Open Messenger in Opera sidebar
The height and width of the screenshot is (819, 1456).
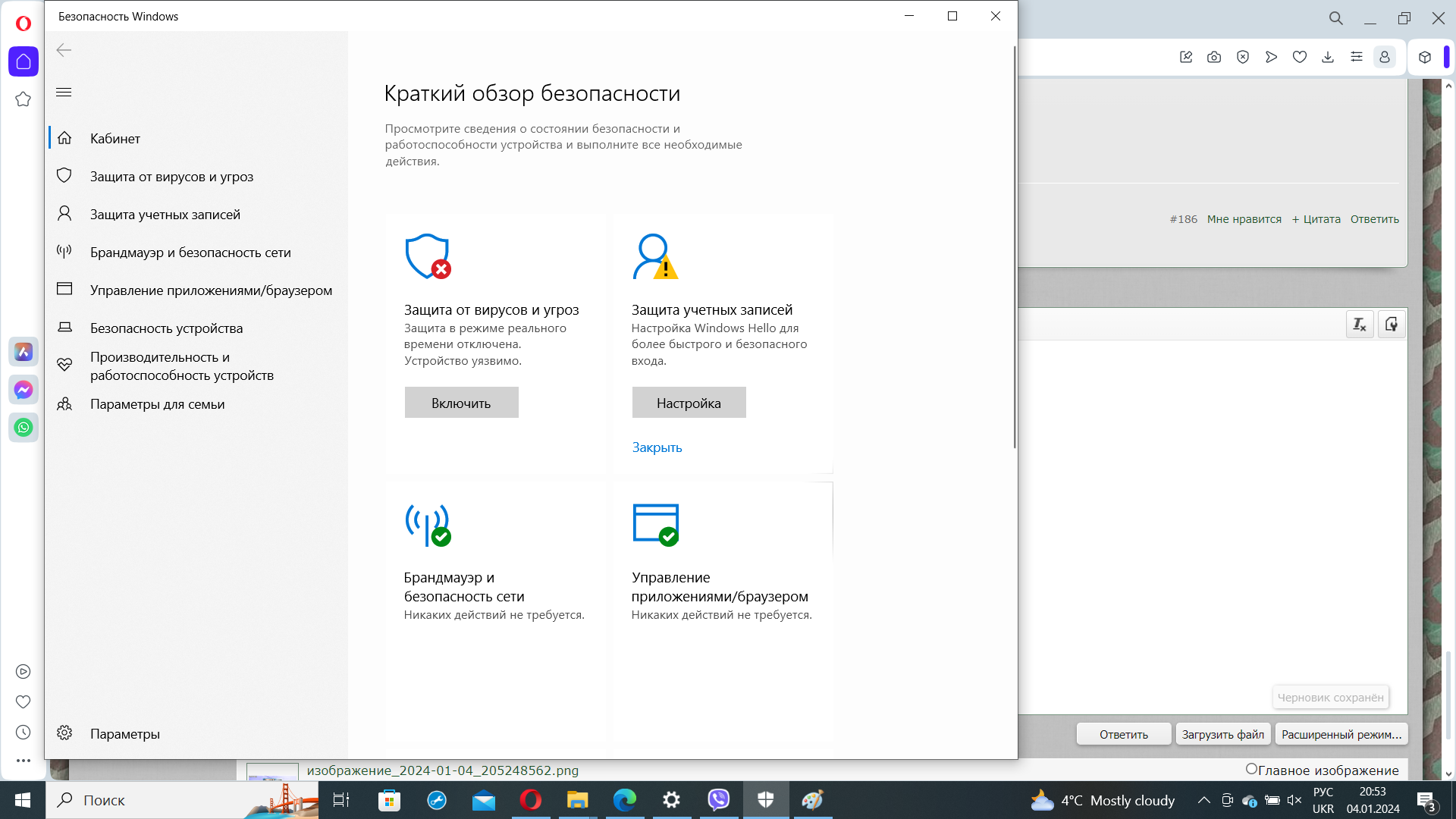24,390
